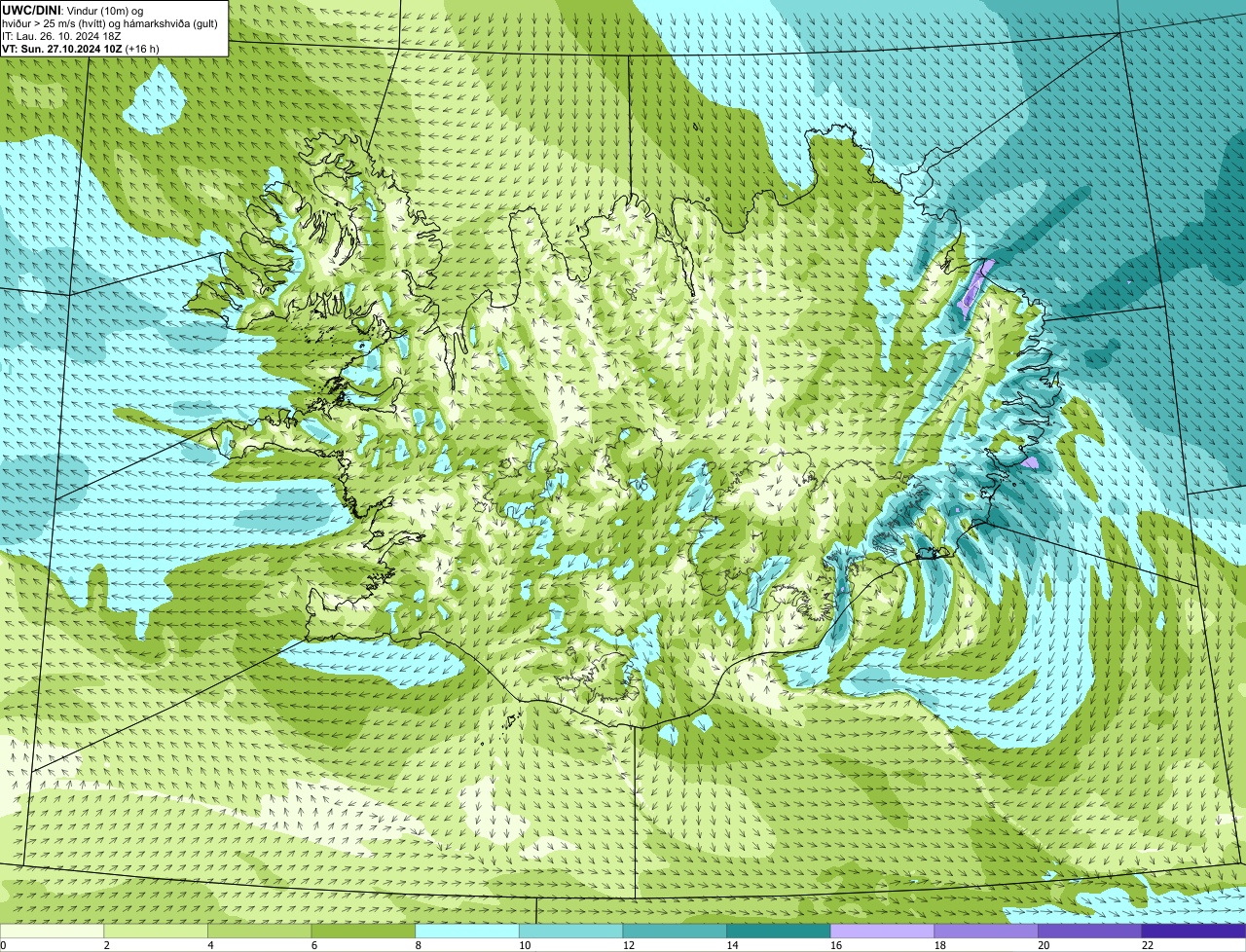Click the legend scale label "12"
The height and width of the screenshot is (952, 1246).
(629, 945)
